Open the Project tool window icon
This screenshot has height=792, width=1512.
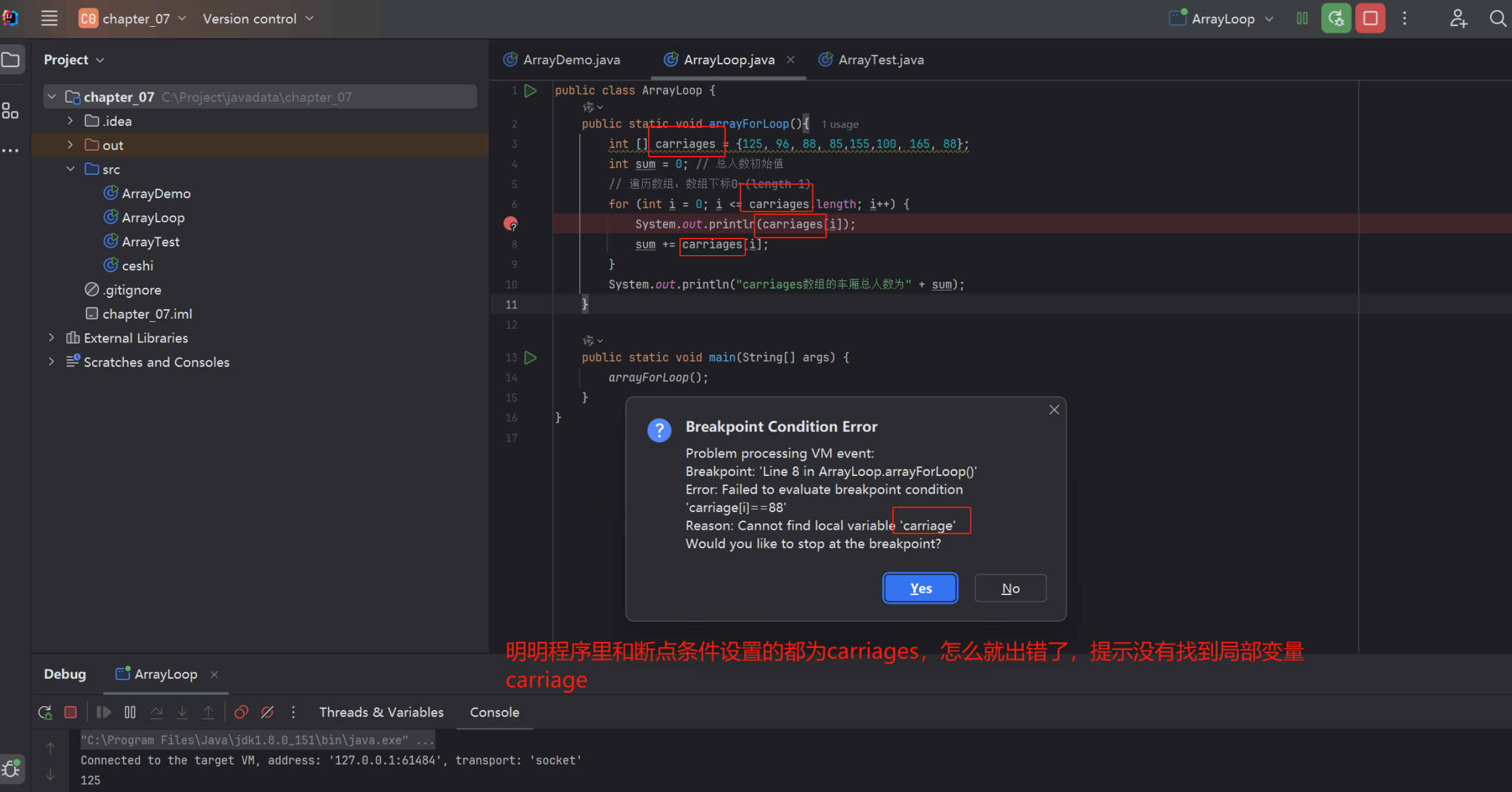[11, 59]
